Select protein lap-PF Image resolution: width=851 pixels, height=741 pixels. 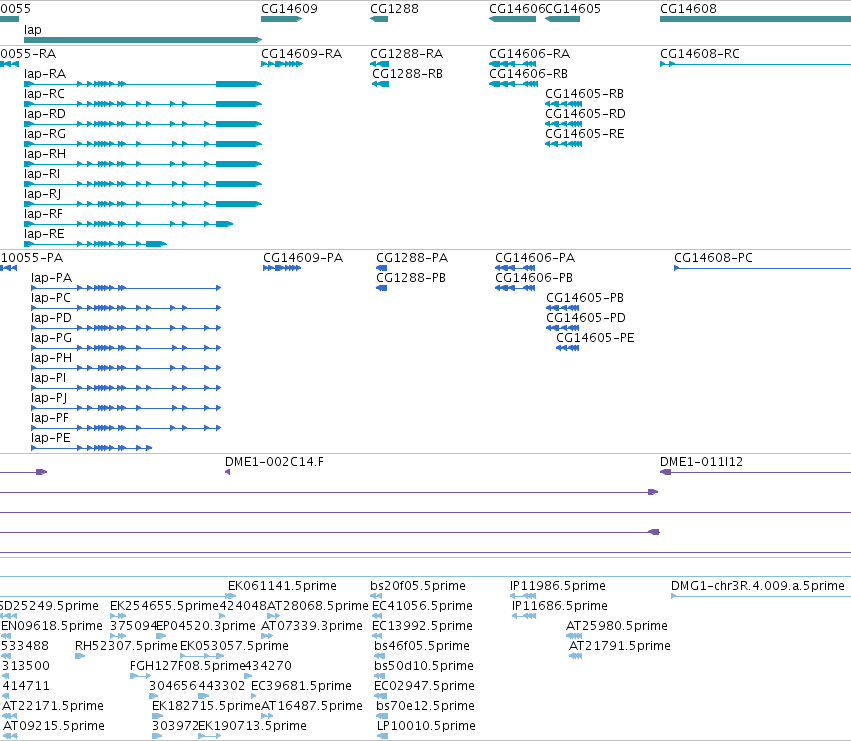tap(50, 419)
